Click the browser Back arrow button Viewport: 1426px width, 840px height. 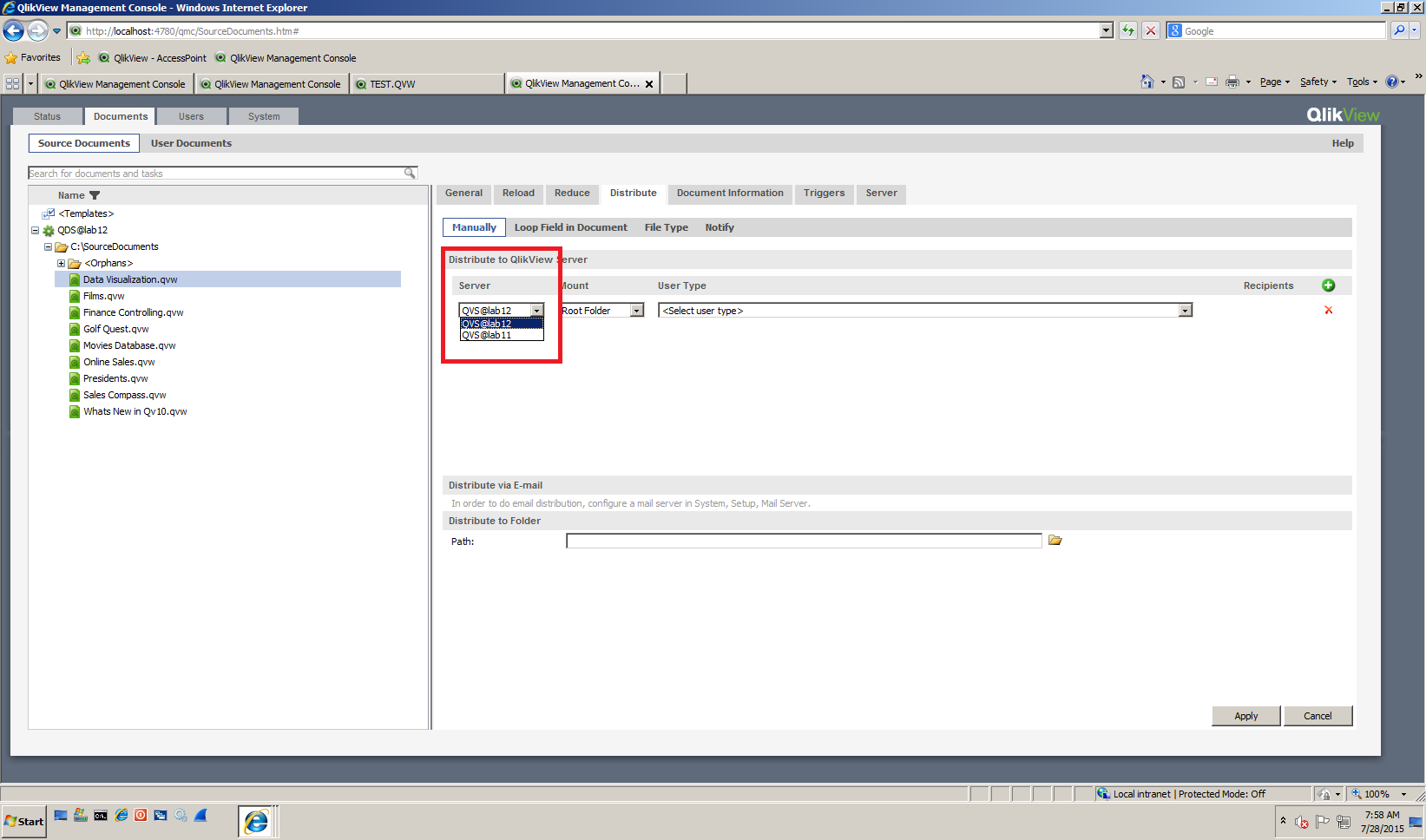tap(13, 31)
